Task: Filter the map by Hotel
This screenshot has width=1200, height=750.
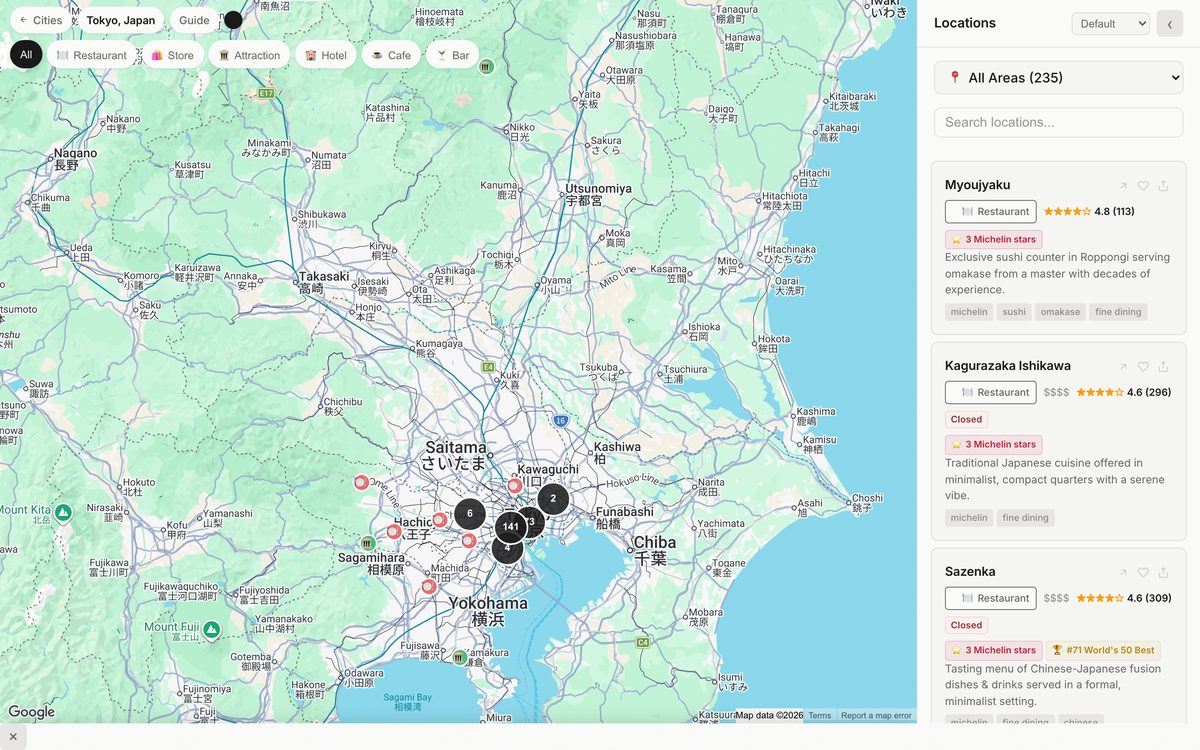Action: [326, 55]
